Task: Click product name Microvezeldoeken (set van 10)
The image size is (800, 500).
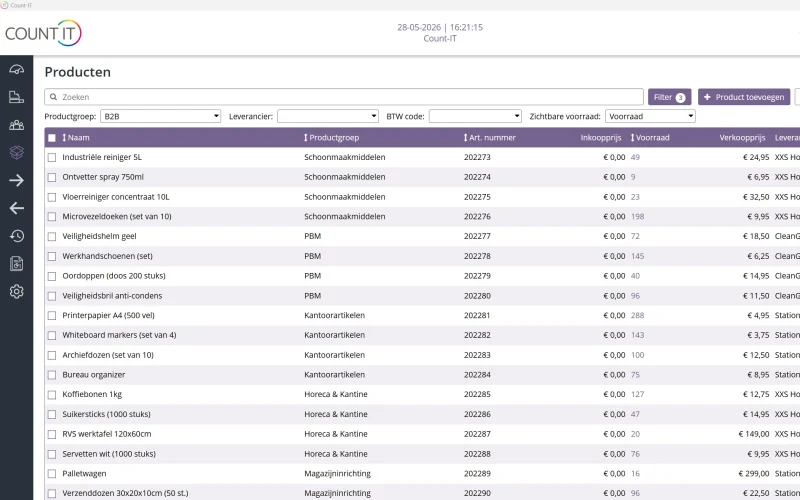Action: [x=117, y=216]
